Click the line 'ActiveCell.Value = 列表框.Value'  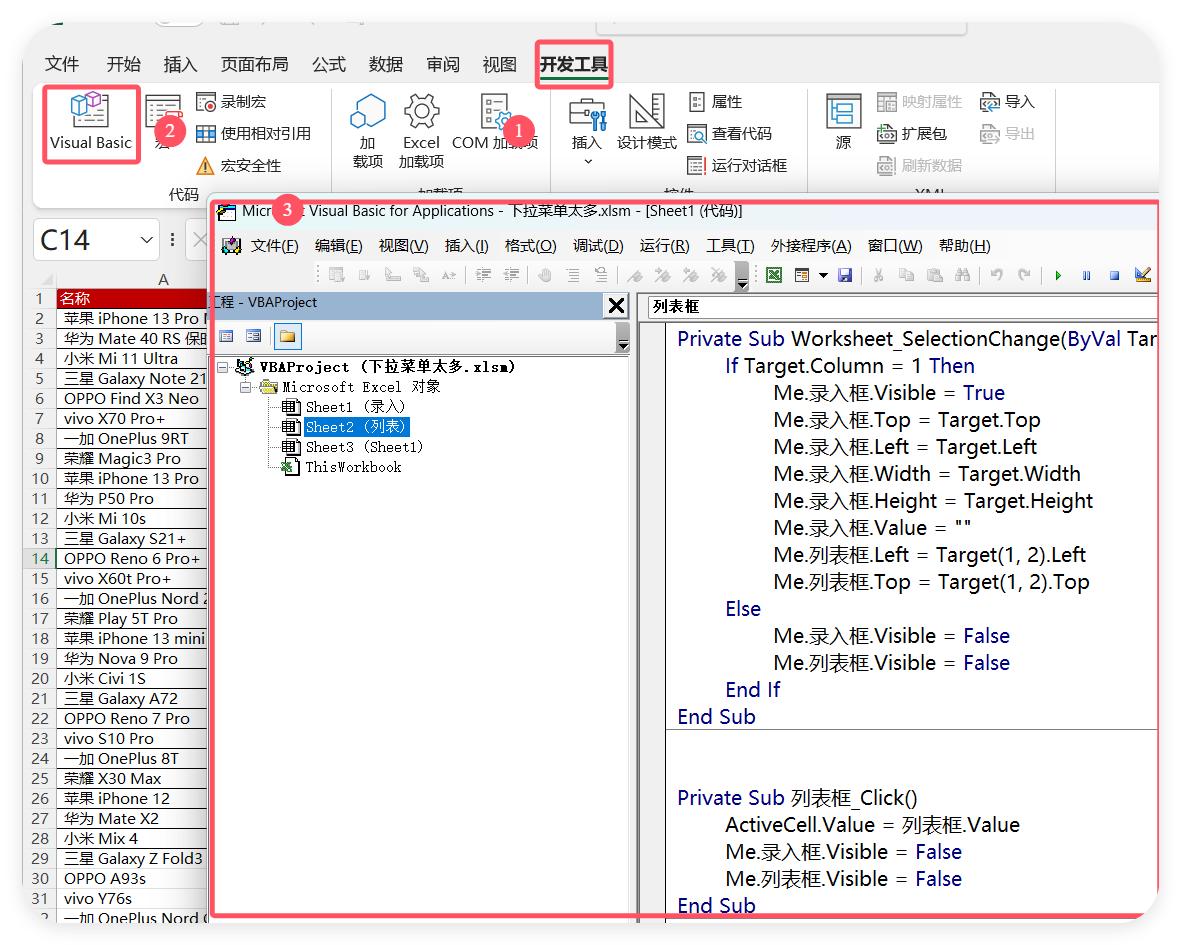872,825
